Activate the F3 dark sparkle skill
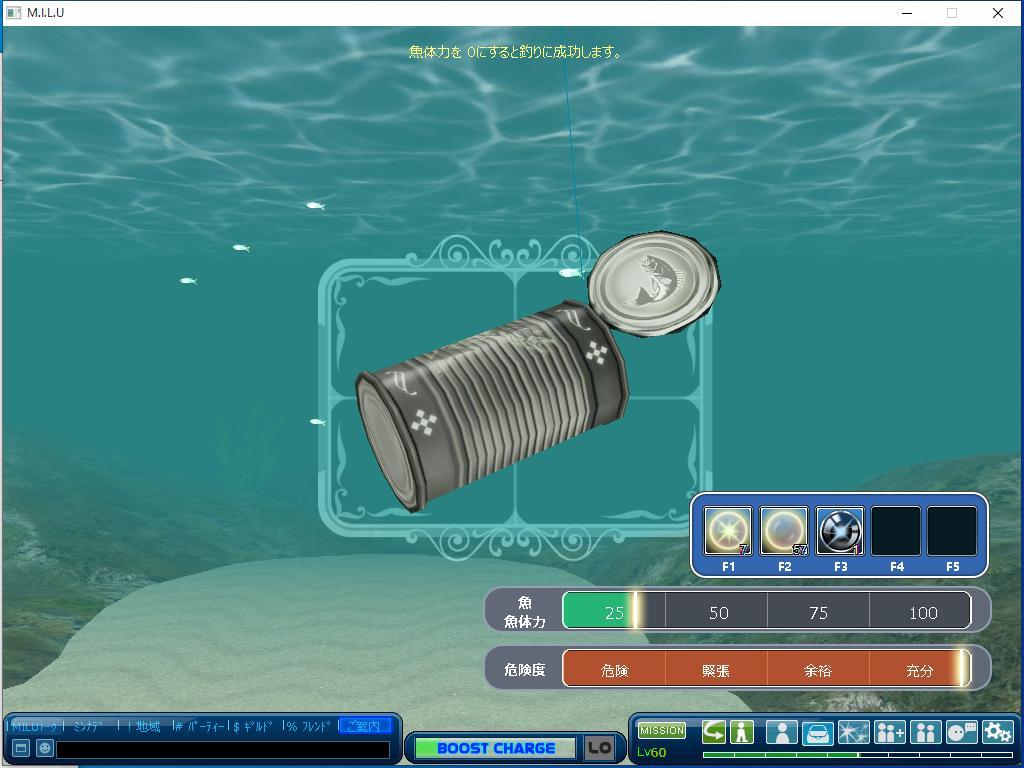1024x768 pixels. (840, 530)
